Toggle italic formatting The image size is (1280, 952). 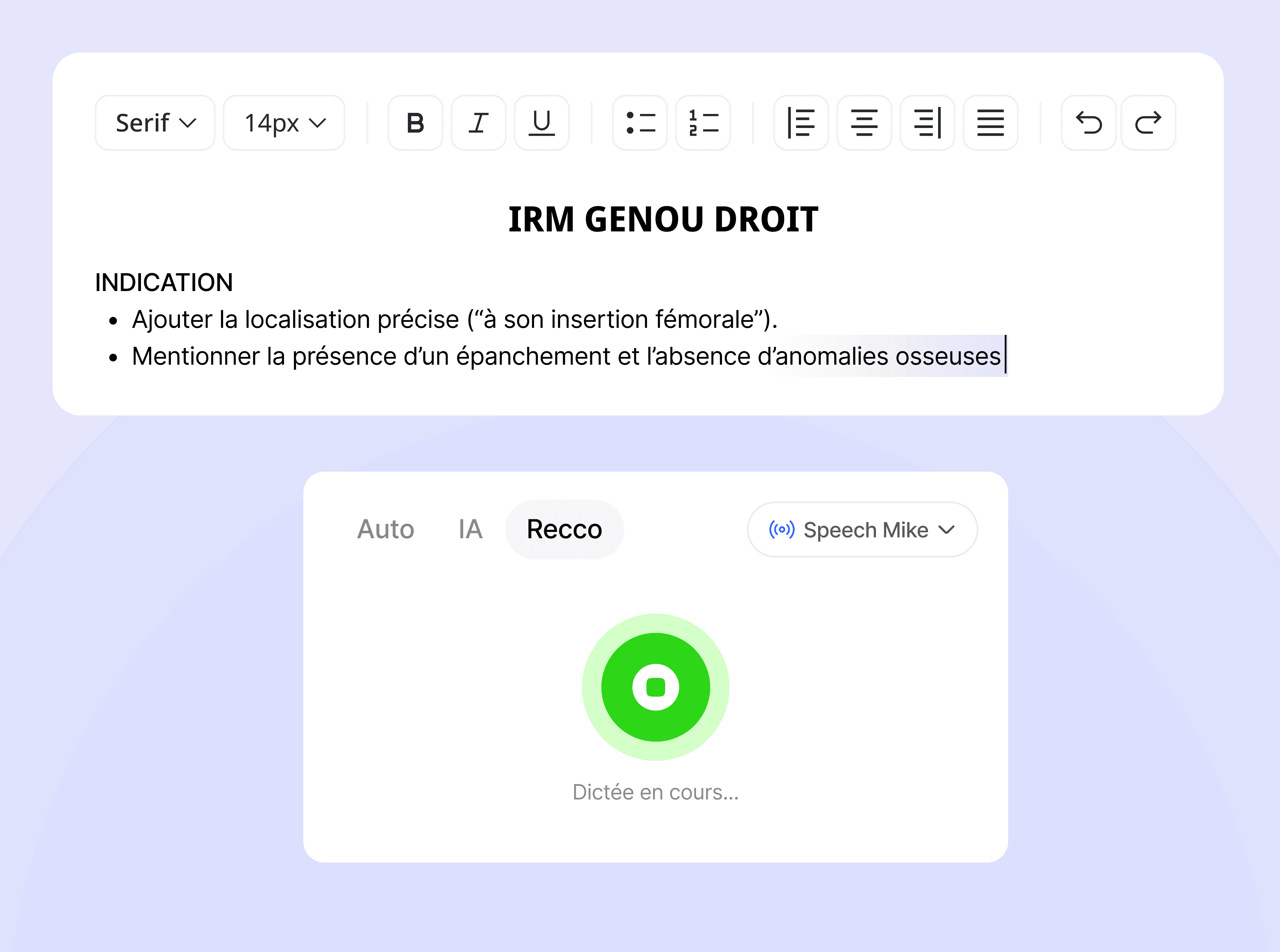click(478, 123)
